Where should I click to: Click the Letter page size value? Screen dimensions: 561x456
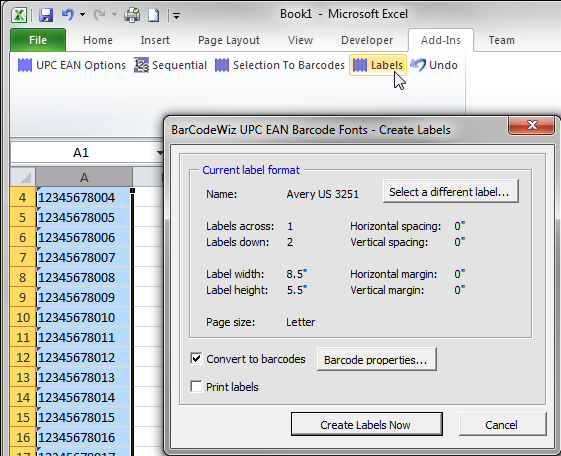coord(301,322)
